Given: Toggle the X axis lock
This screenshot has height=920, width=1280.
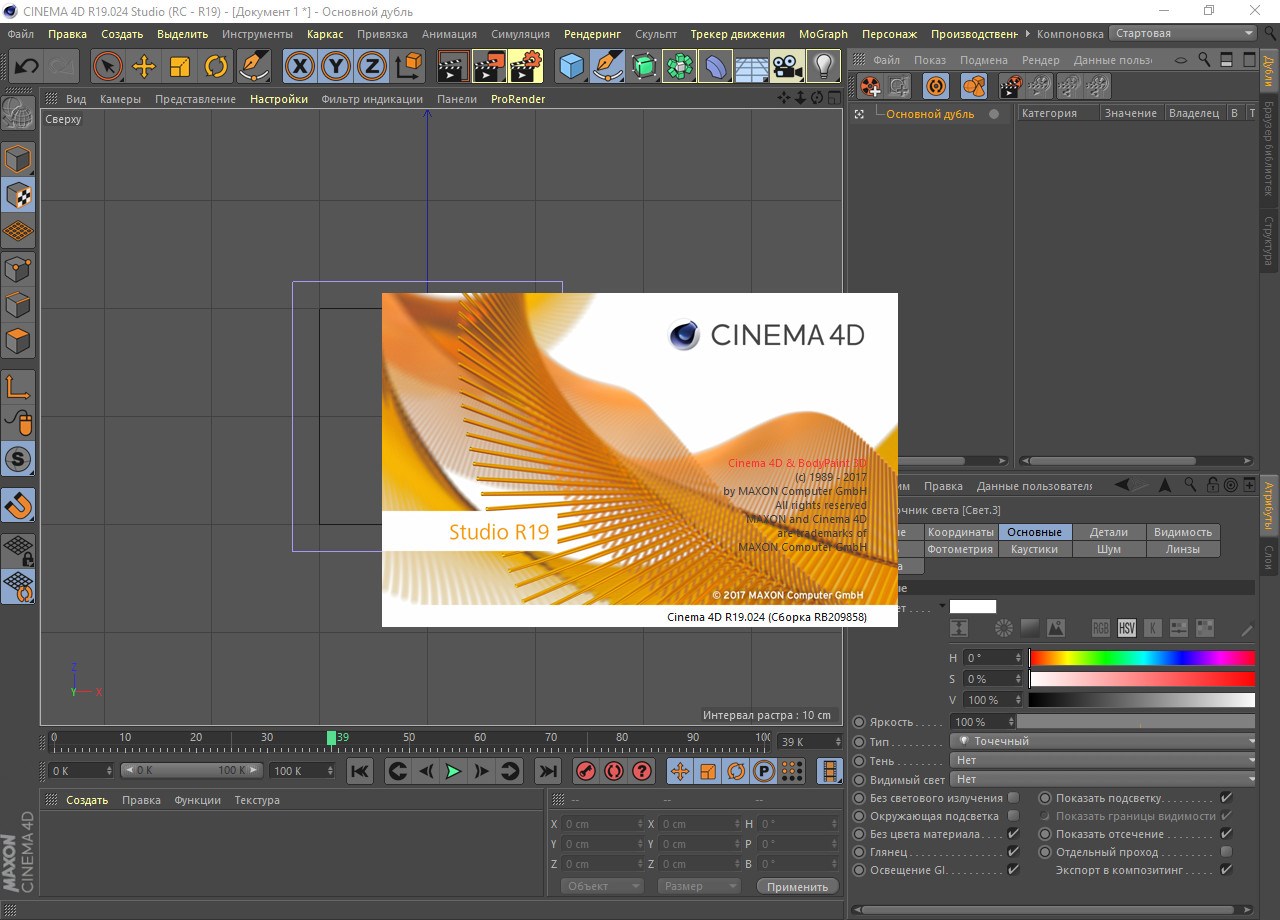Looking at the screenshot, I should 300,67.
